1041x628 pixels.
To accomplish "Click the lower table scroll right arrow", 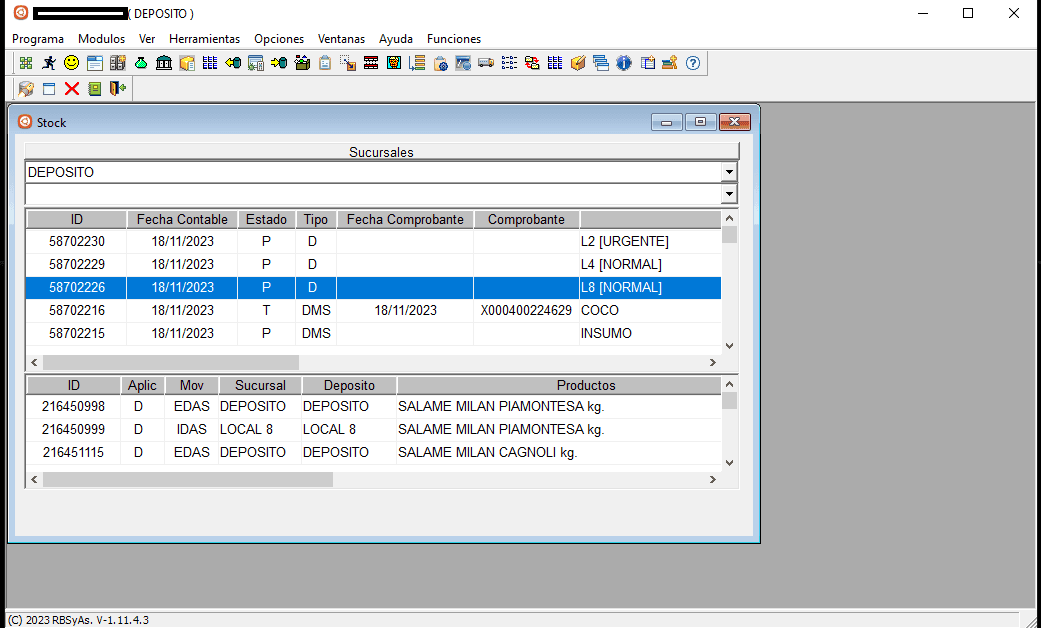I will 712,479.
